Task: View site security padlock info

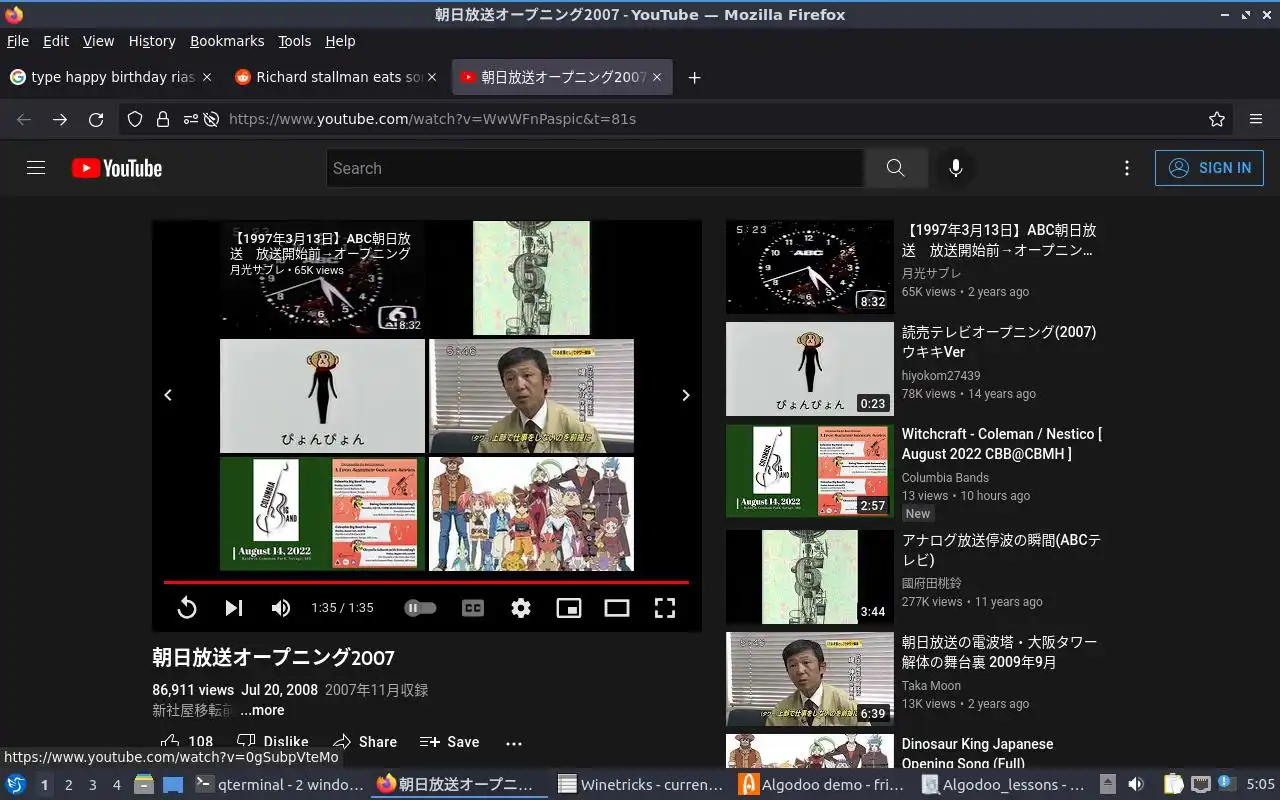Action: tap(163, 119)
